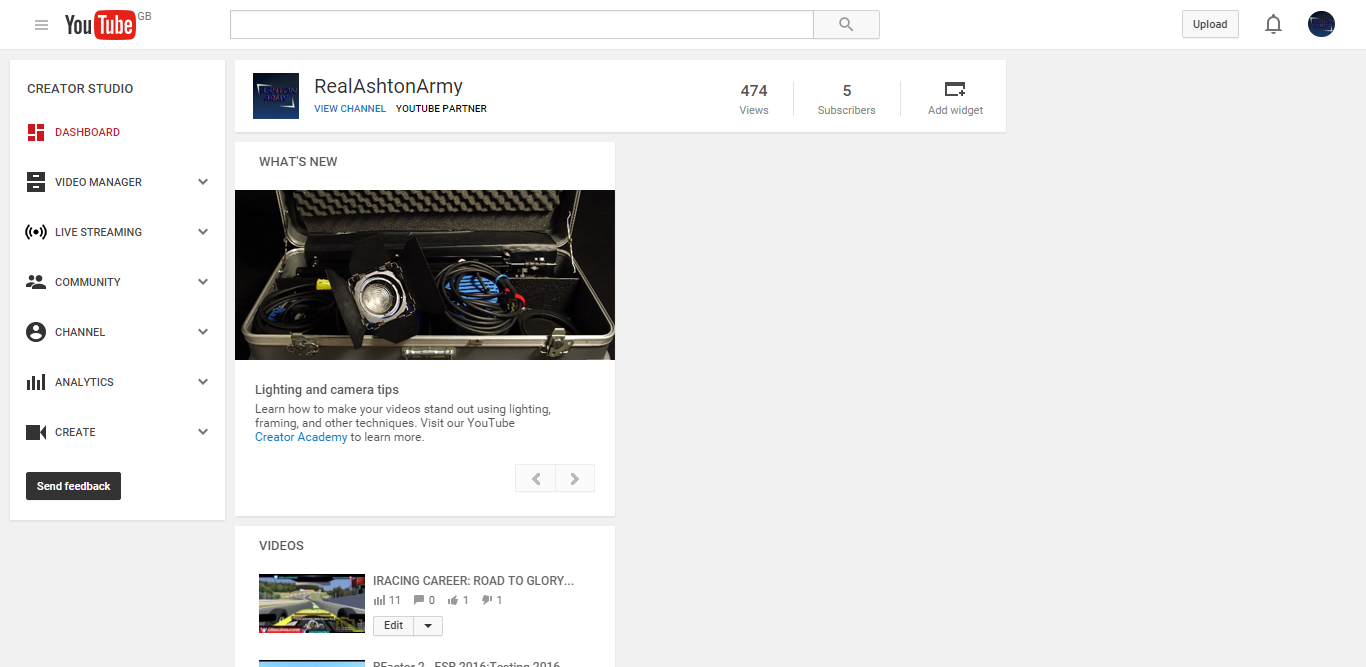Expand the Live Streaming section
This screenshot has width=1366, height=667.
tap(203, 232)
